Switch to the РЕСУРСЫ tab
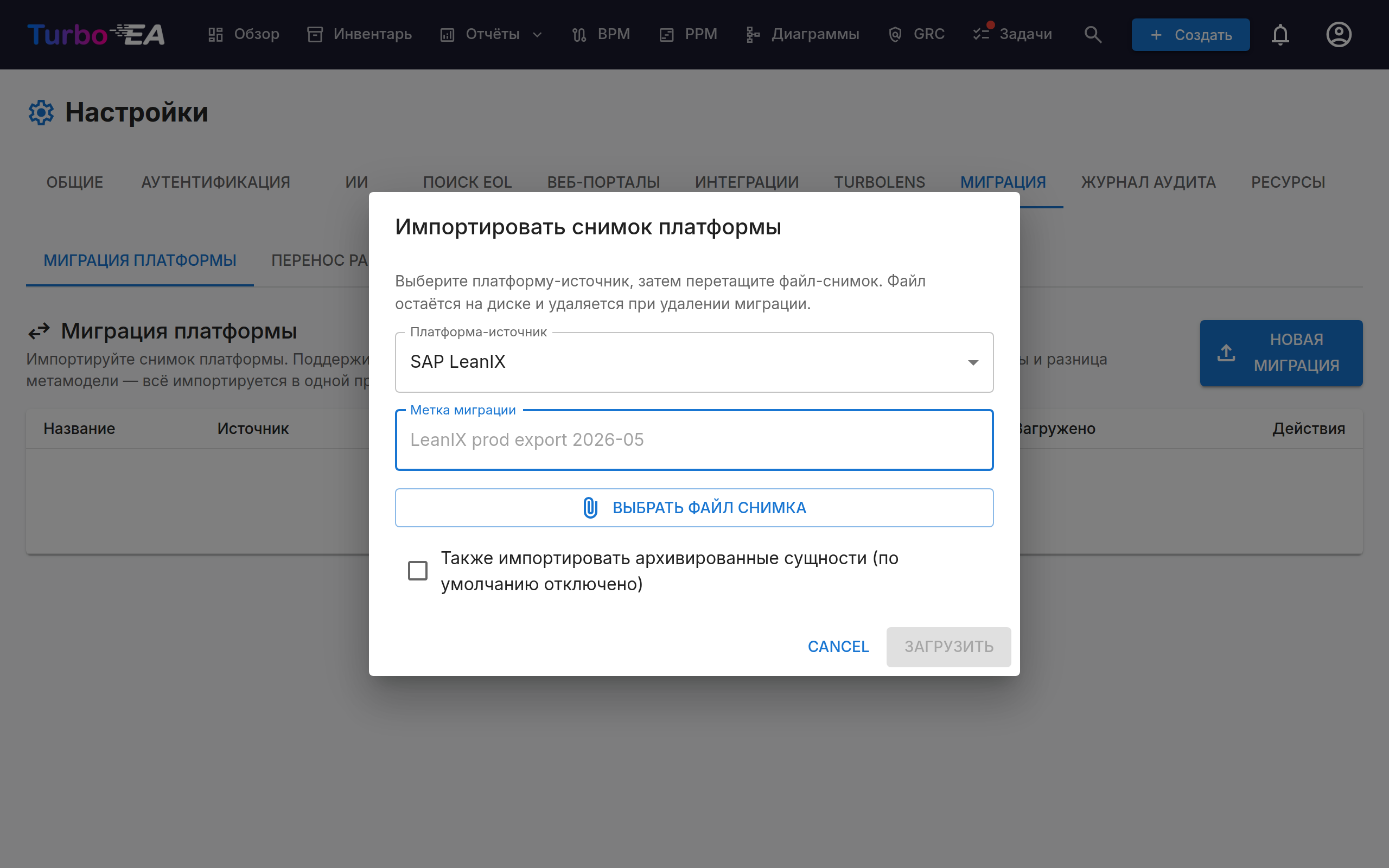1389x868 pixels. point(1288,182)
